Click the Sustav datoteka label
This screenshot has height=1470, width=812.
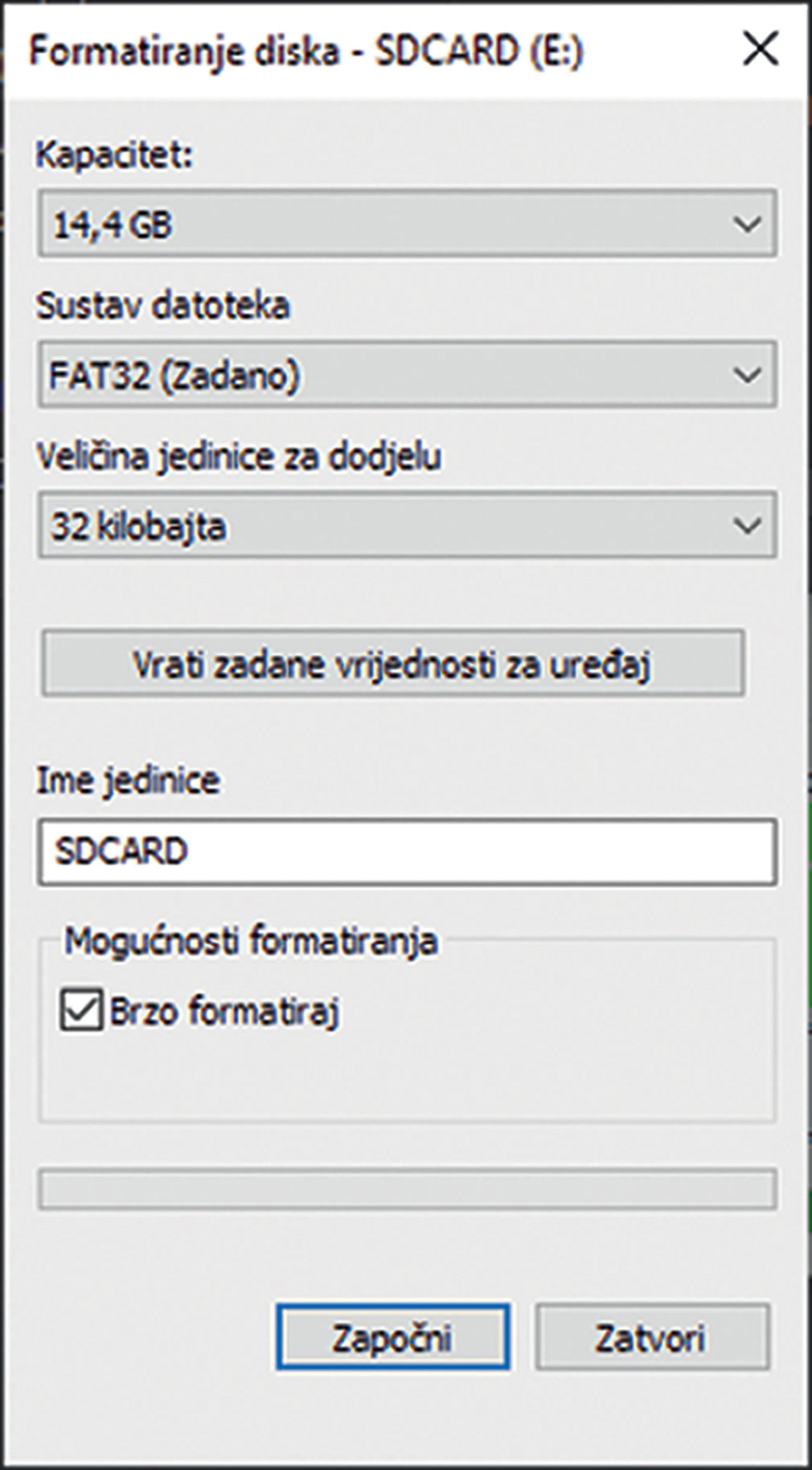click(162, 306)
